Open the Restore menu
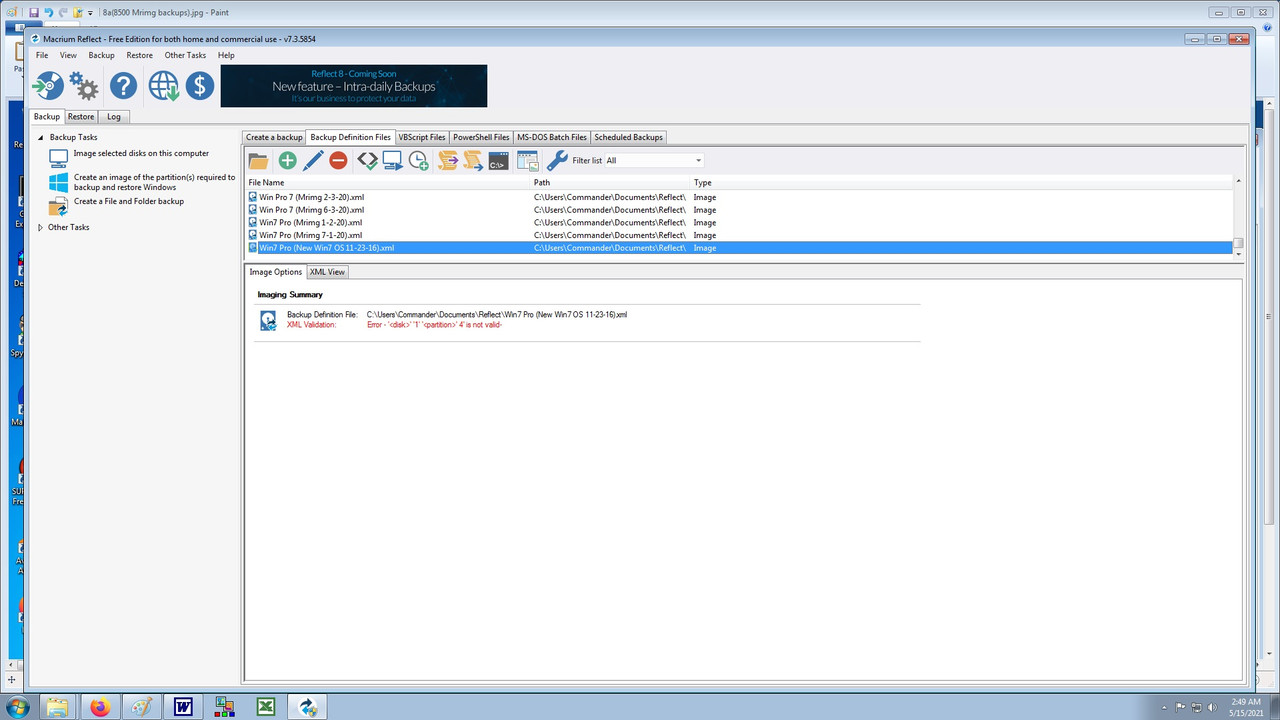 tap(139, 55)
